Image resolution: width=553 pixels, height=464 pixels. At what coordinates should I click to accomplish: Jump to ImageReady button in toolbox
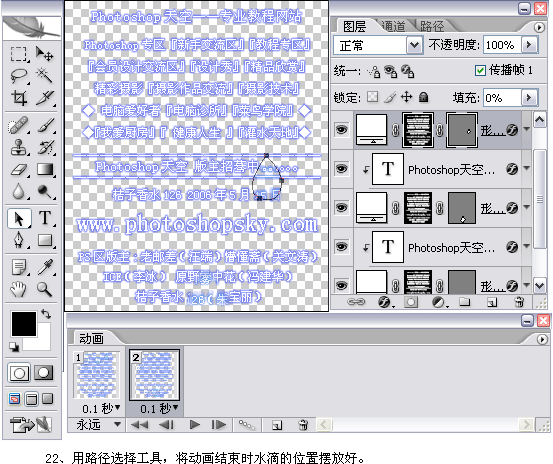click(31, 425)
